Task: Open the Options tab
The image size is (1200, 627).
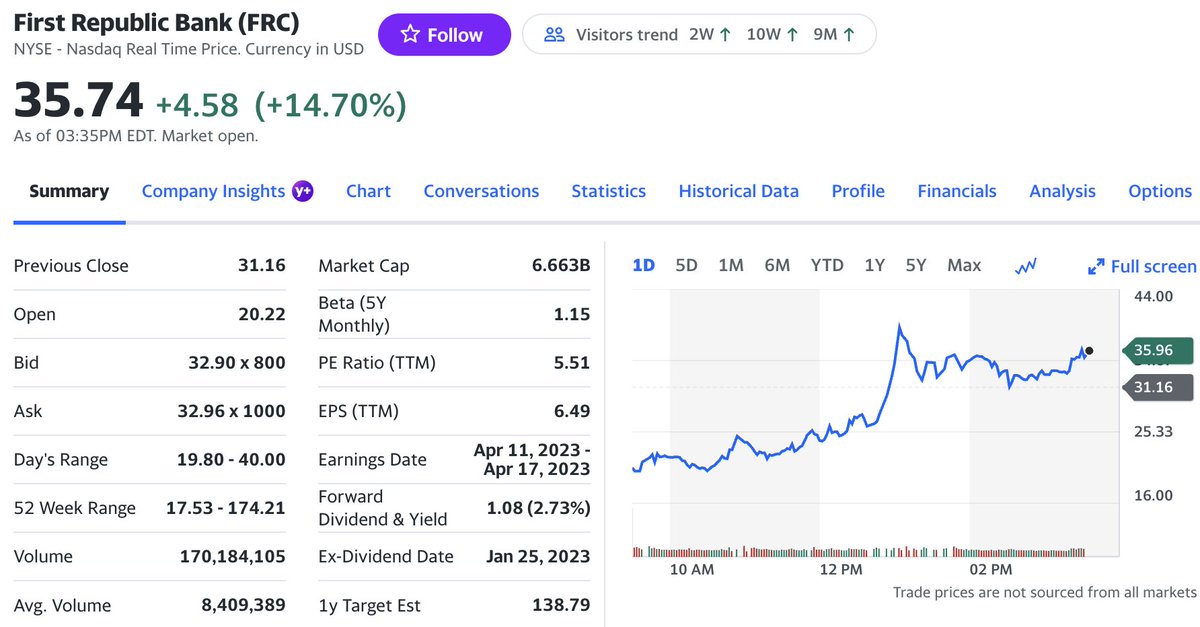Action: pos(1160,191)
